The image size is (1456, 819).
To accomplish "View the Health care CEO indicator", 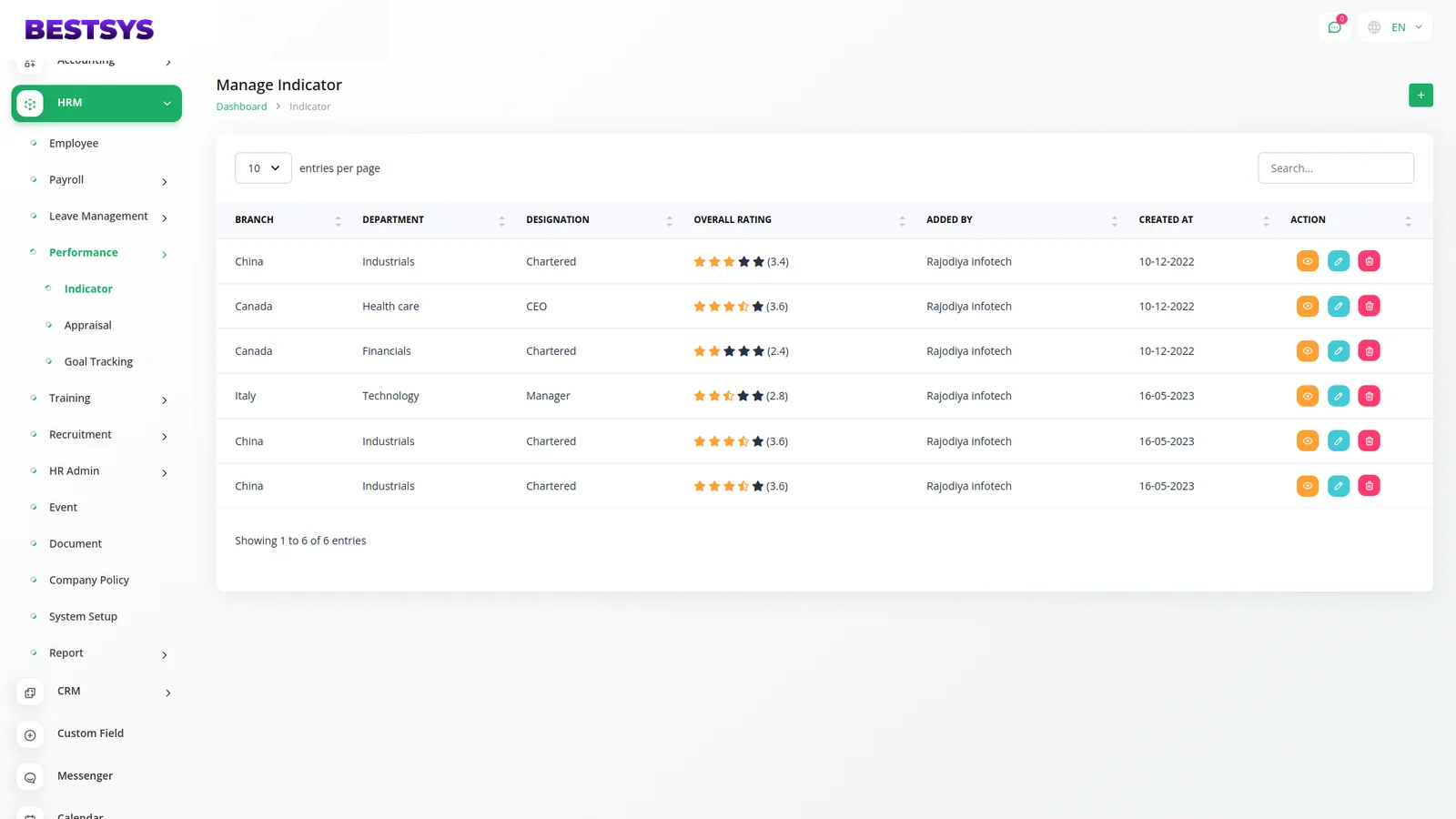I will click(x=1307, y=307).
